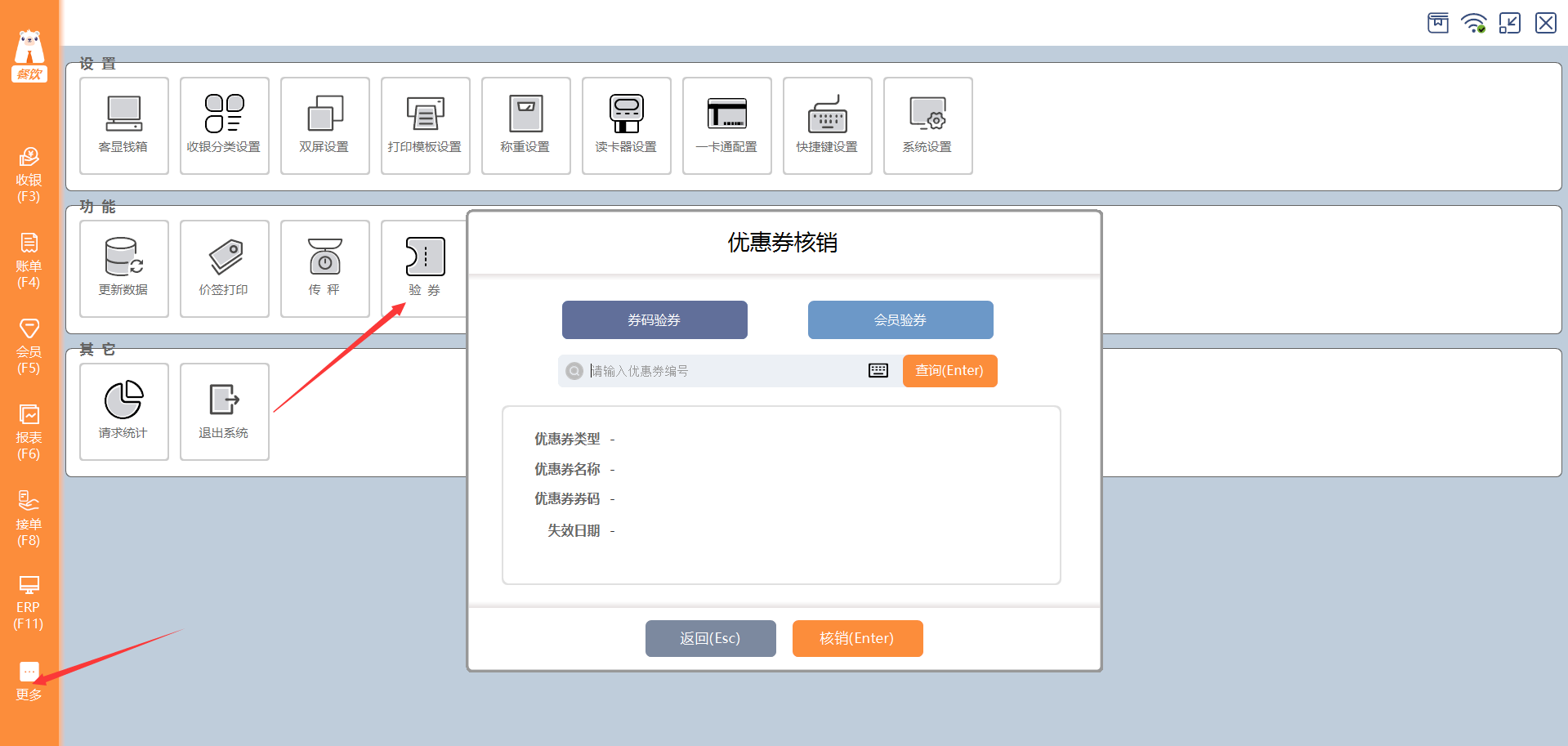
Task: Open 接单 (F8) in sidebar
Action: tap(29, 519)
